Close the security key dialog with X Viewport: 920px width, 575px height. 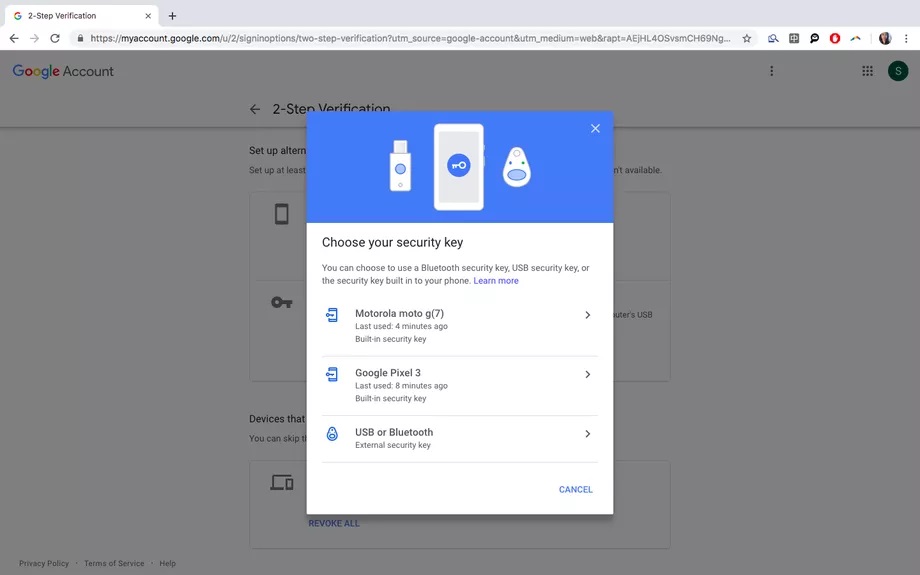pyautogui.click(x=595, y=128)
